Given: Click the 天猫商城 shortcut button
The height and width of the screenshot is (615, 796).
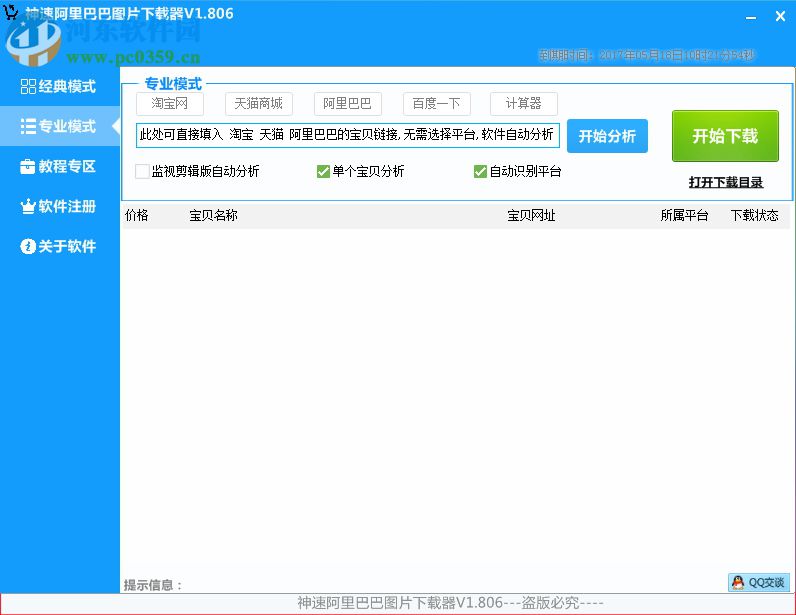Looking at the screenshot, I should 258,104.
